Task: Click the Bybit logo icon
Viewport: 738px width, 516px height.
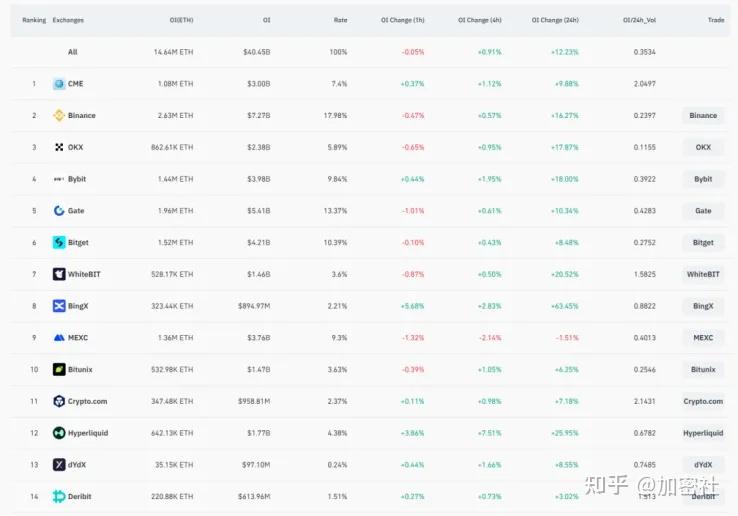Action: click(59, 179)
